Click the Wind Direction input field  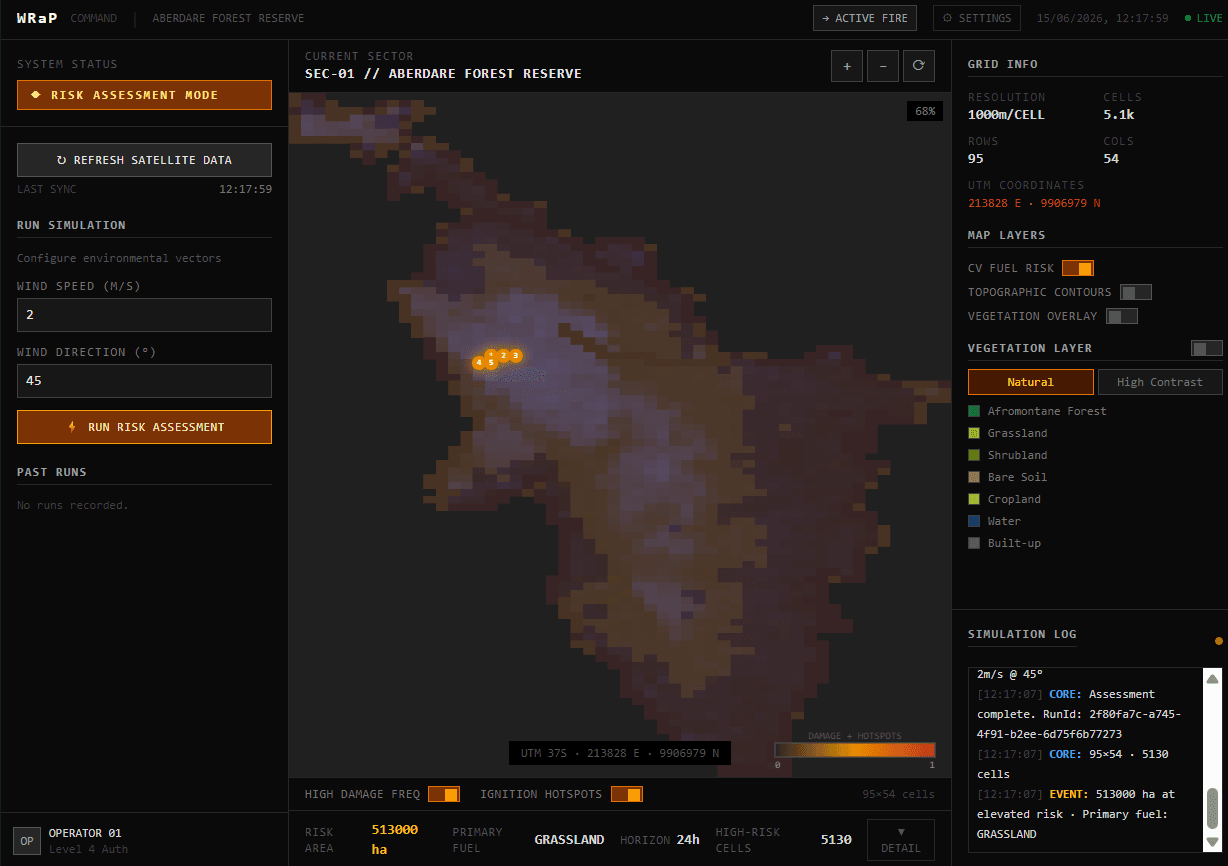(144, 381)
